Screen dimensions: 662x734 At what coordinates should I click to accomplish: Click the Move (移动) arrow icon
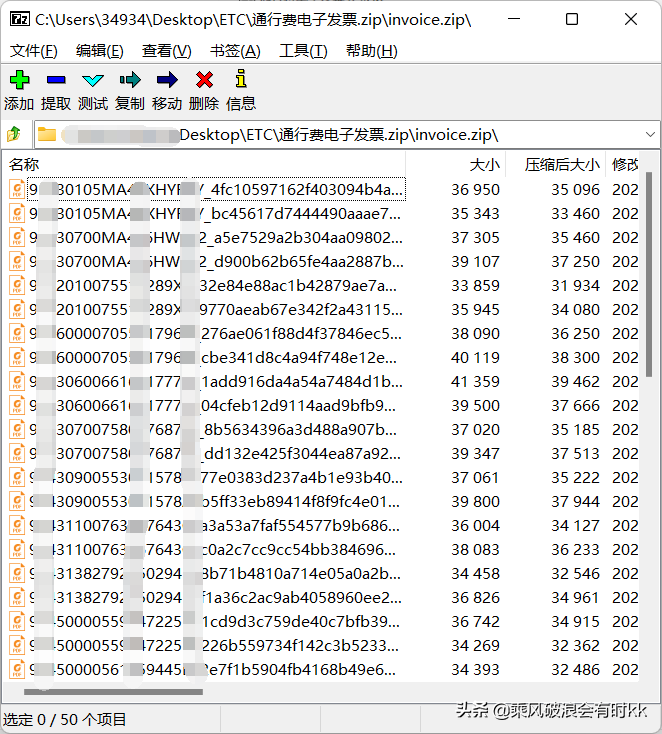point(167,81)
